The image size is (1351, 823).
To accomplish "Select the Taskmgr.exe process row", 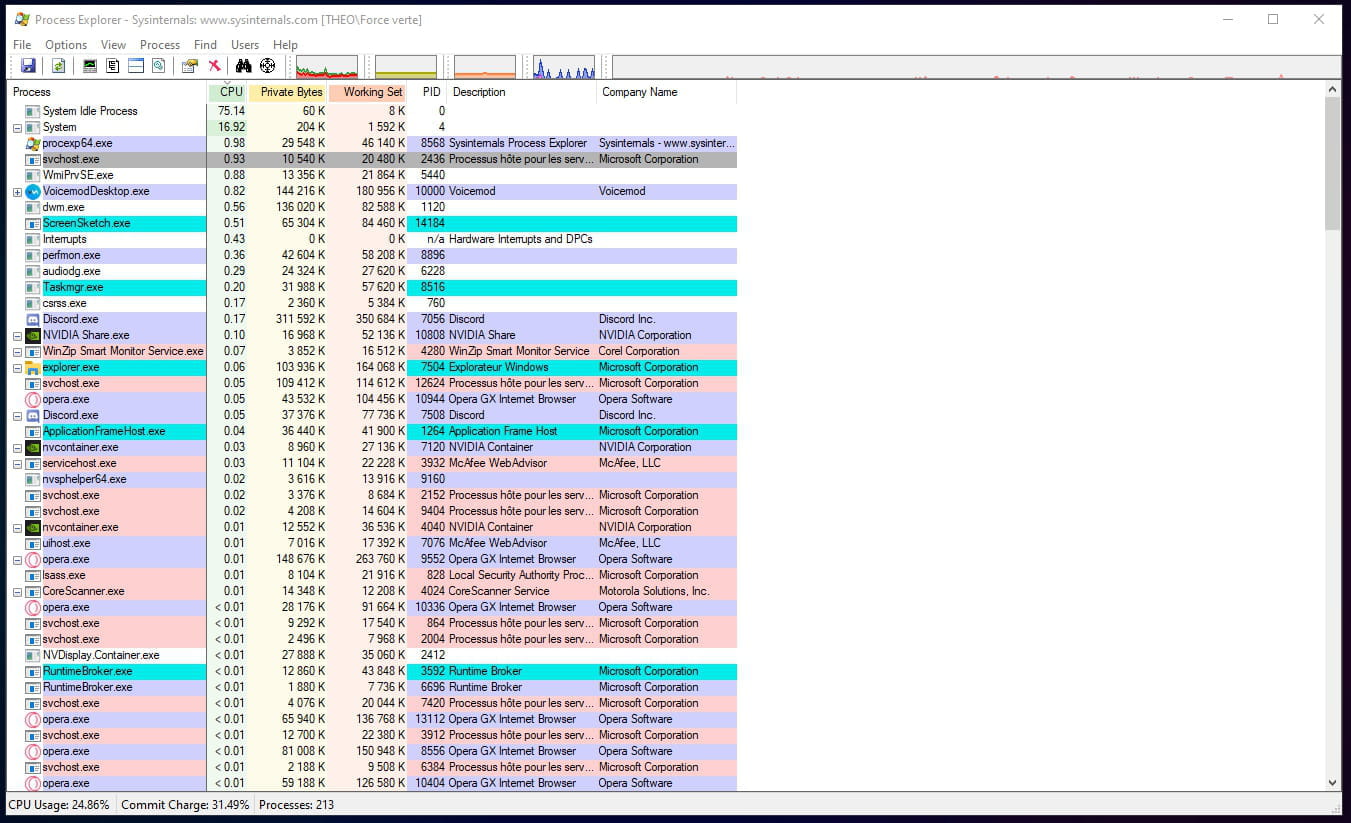I will [x=373, y=287].
